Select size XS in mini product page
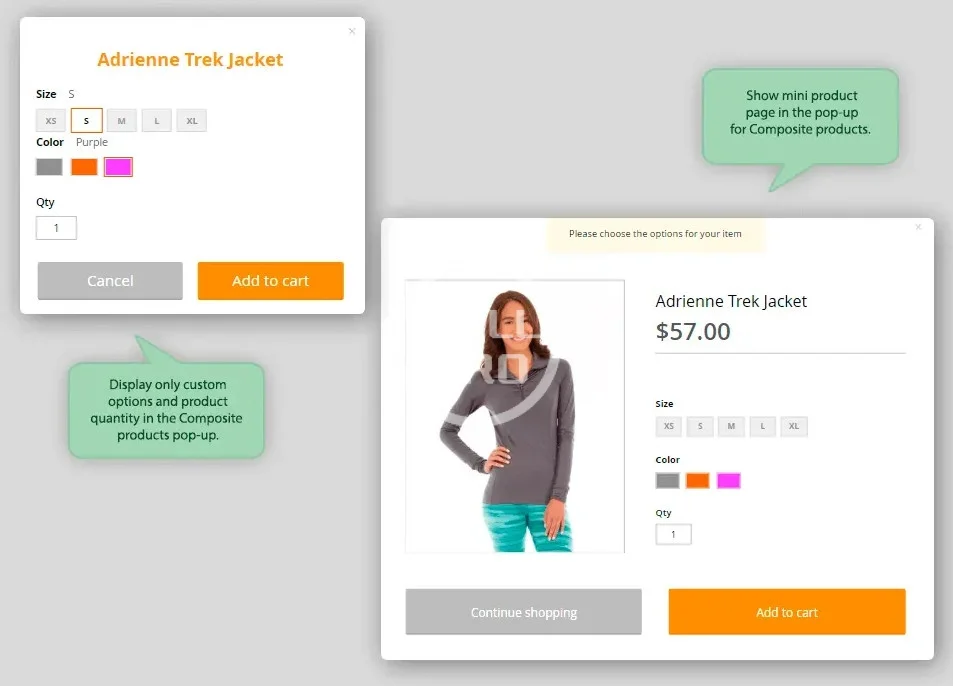Screen dimensions: 953x686 (x=669, y=427)
